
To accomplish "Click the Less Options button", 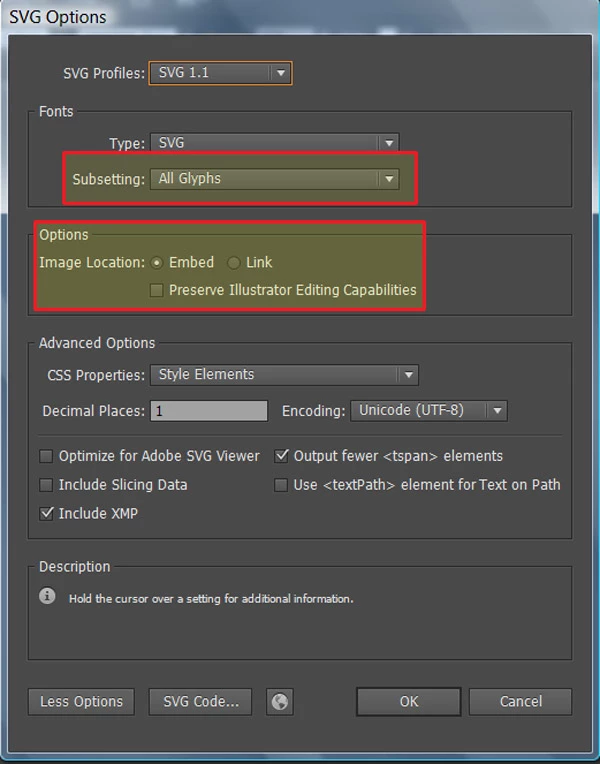I will (x=81, y=702).
